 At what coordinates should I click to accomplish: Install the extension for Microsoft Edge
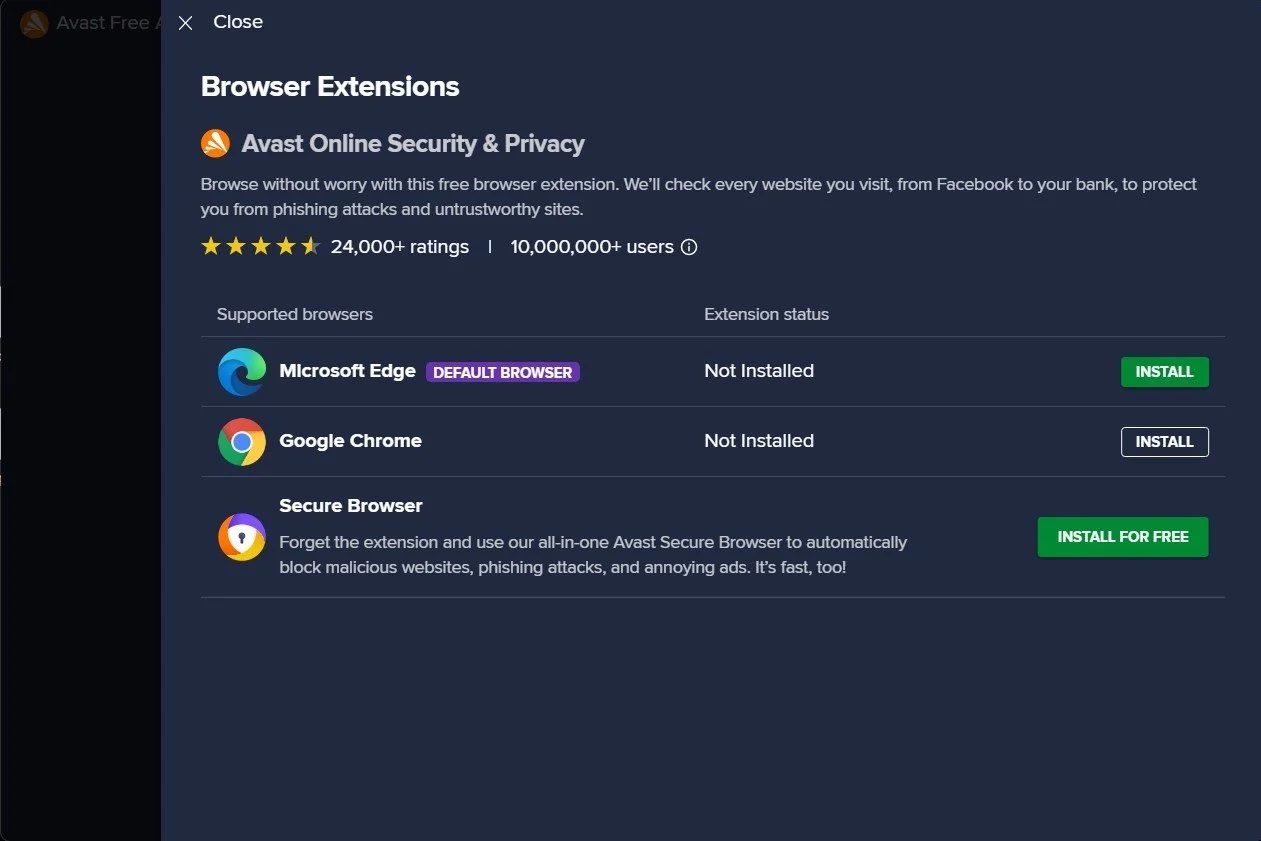1164,371
